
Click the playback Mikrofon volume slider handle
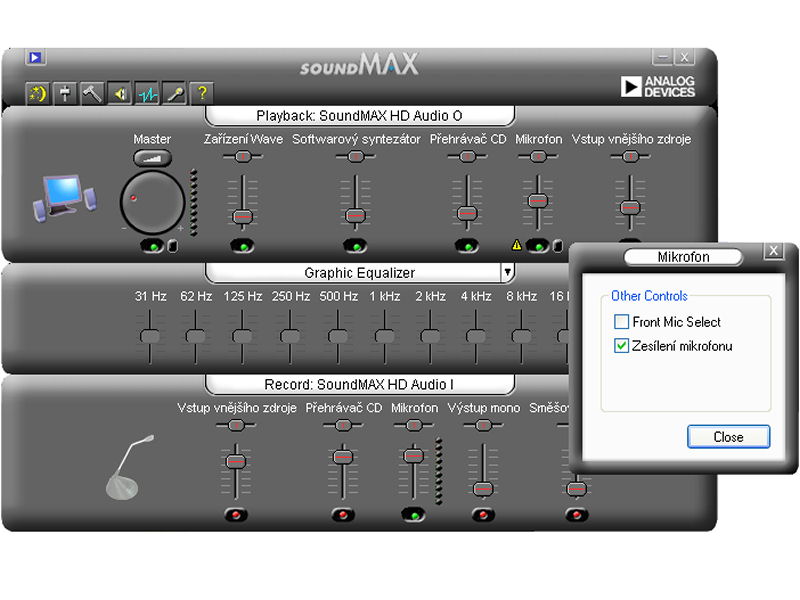pyautogui.click(x=538, y=201)
